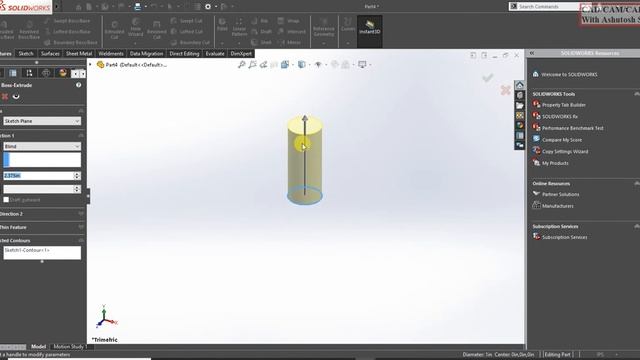Screen dimensions: 640x360
Task: Accept feature with green checkmark in viewport
Action: pos(488,78)
